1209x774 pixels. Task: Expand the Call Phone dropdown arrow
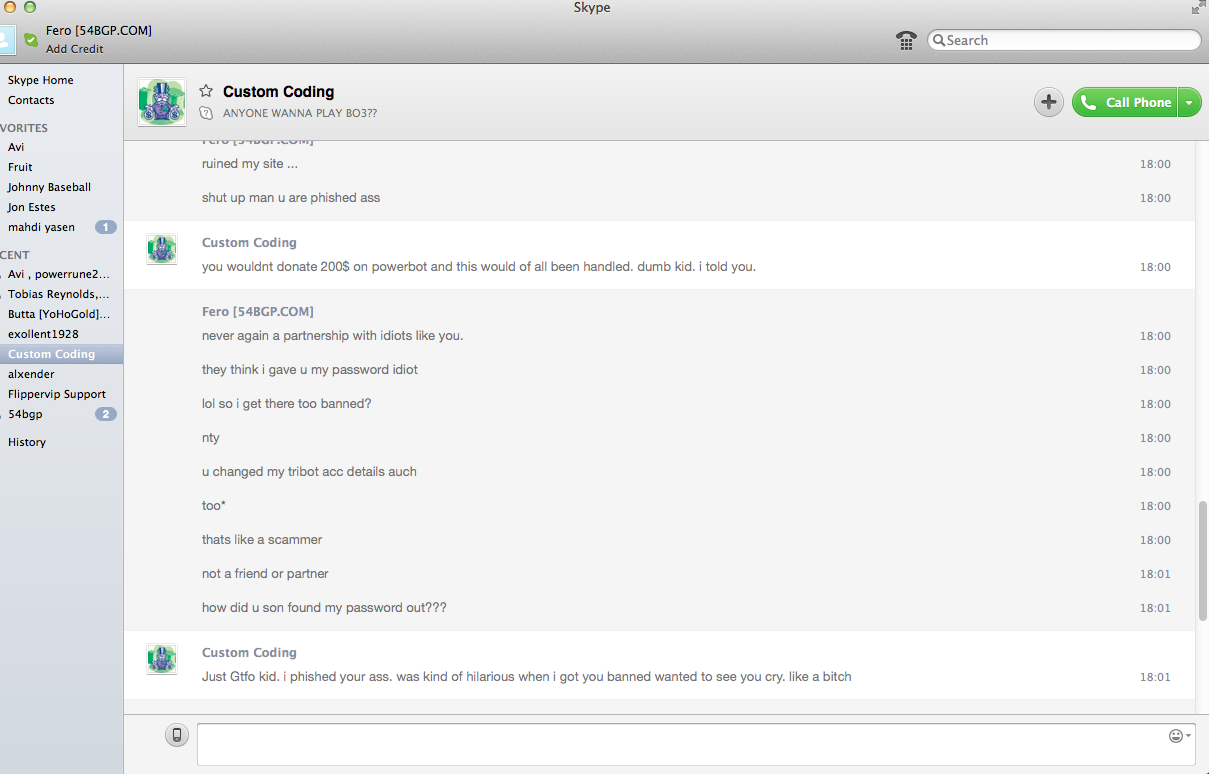[1189, 102]
